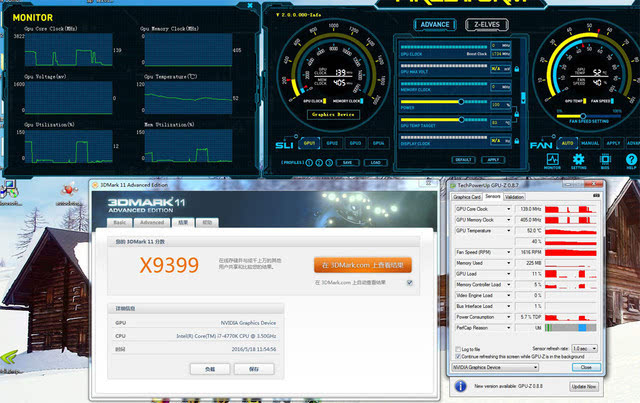Open the NVIDIA Graphics Device selector dropdown
Image resolution: width=640 pixels, height=403 pixels.
pyautogui.click(x=495, y=367)
